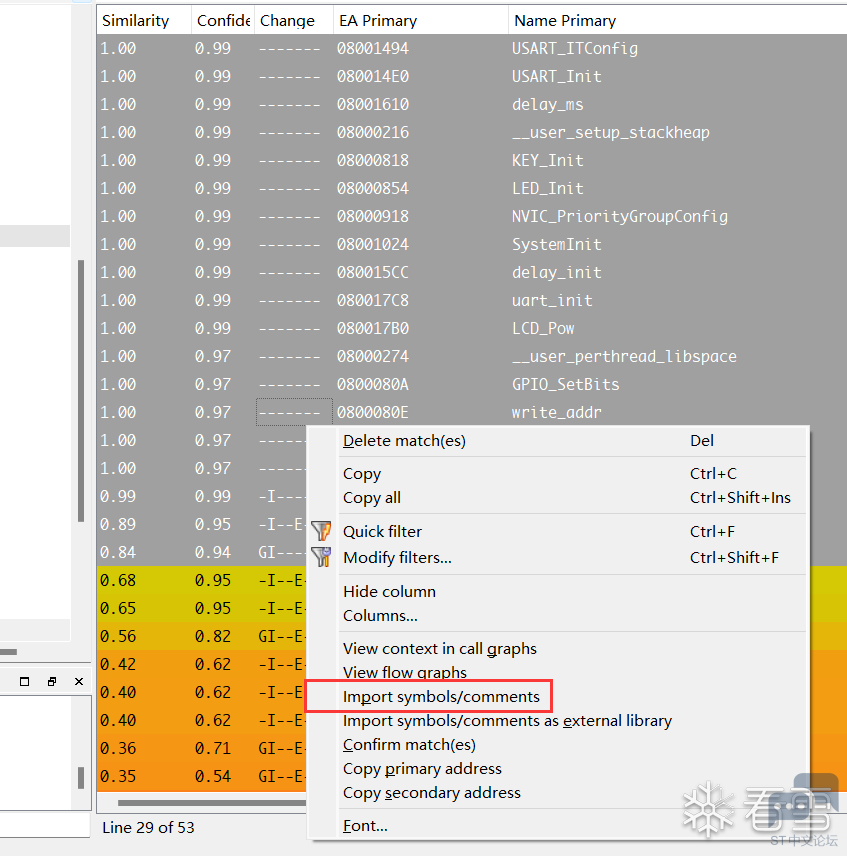
Task: Select the LED_Init row
Action: coord(472,188)
